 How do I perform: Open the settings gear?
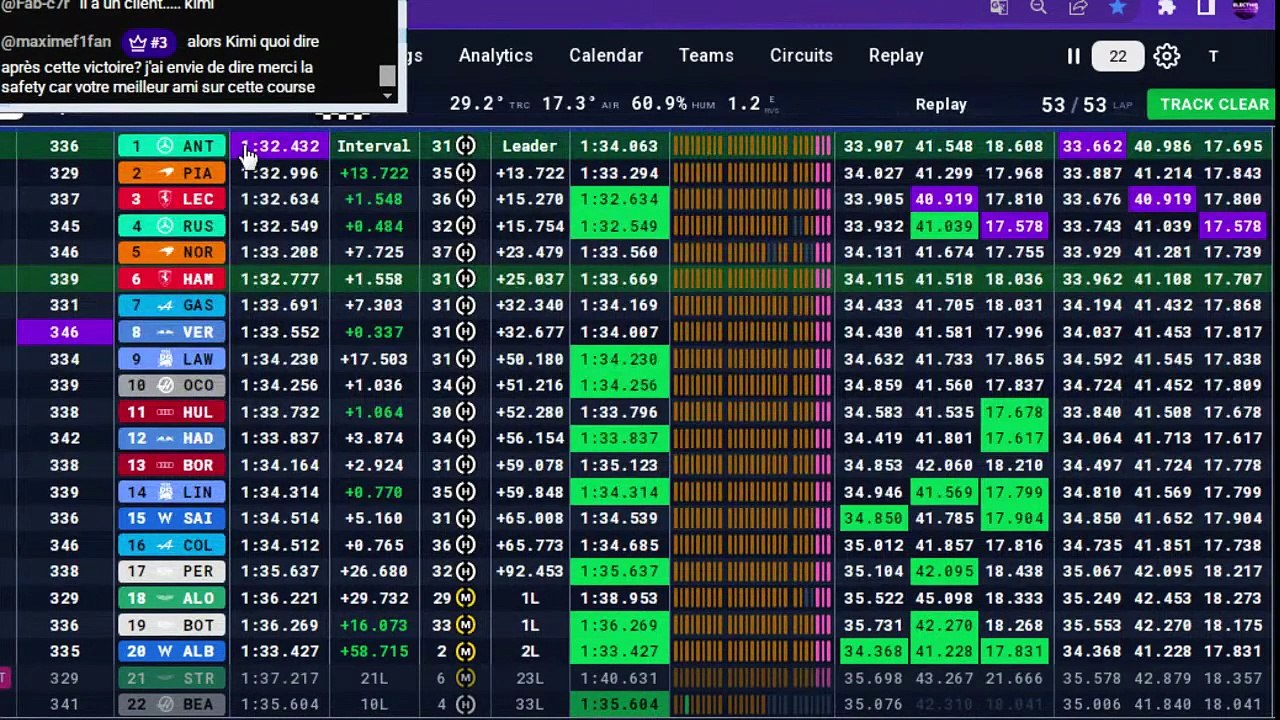pos(1167,56)
